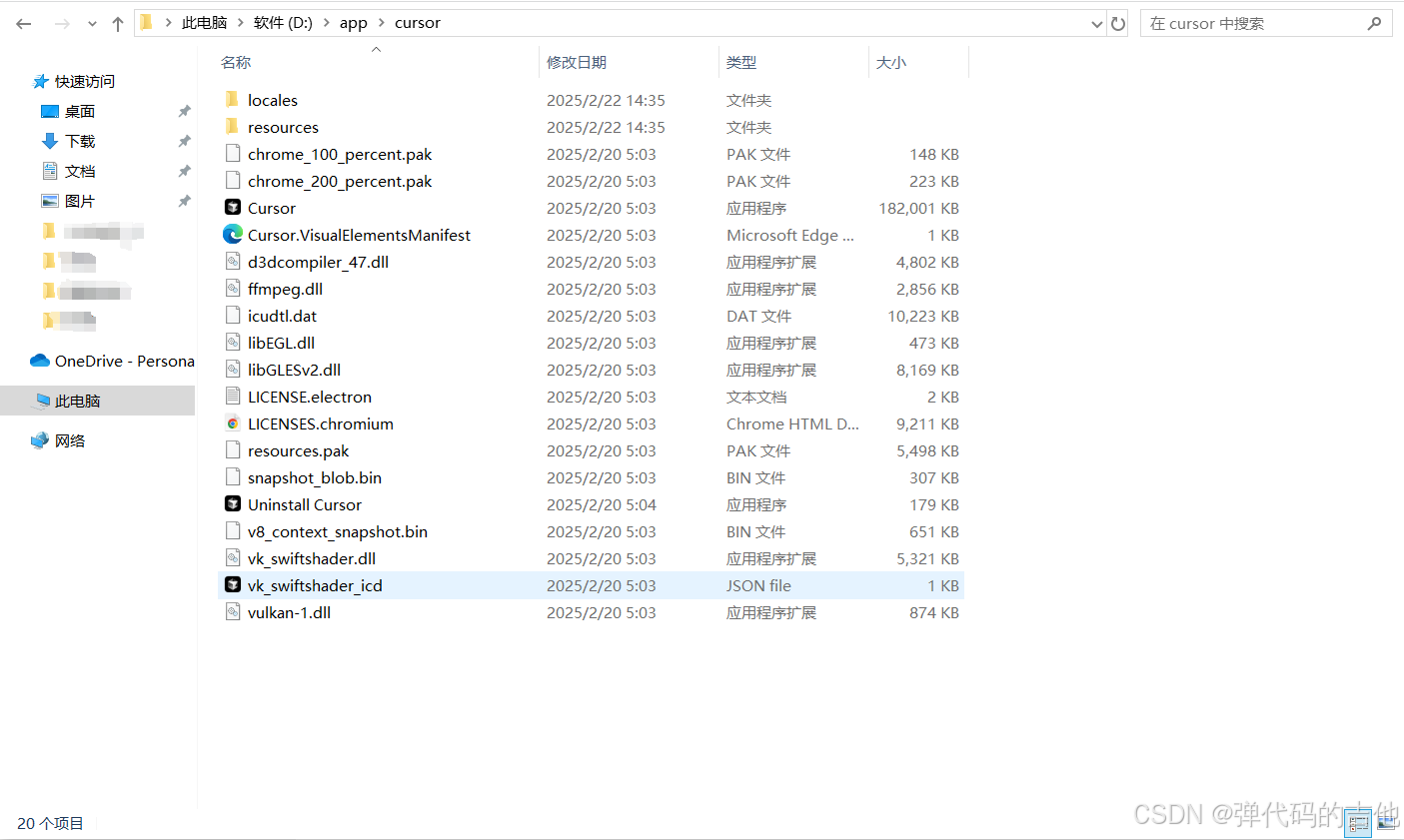
Task: Open 图片 in the navigation pane
Action: (80, 201)
